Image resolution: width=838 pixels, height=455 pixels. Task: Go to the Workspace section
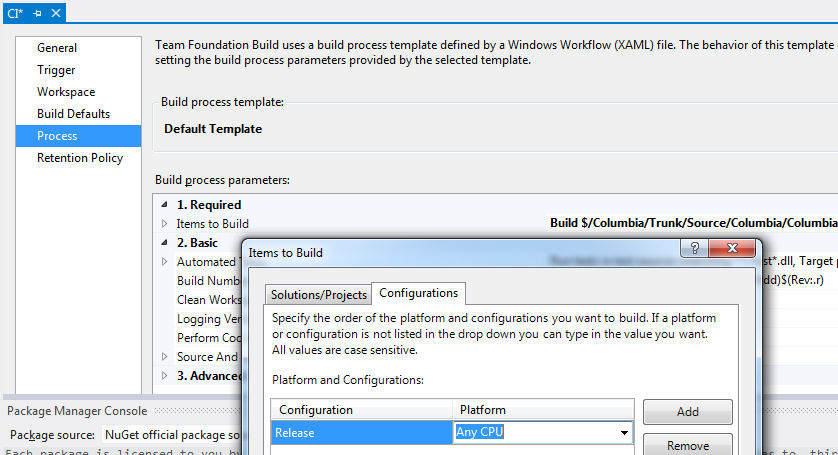pyautogui.click(x=66, y=92)
